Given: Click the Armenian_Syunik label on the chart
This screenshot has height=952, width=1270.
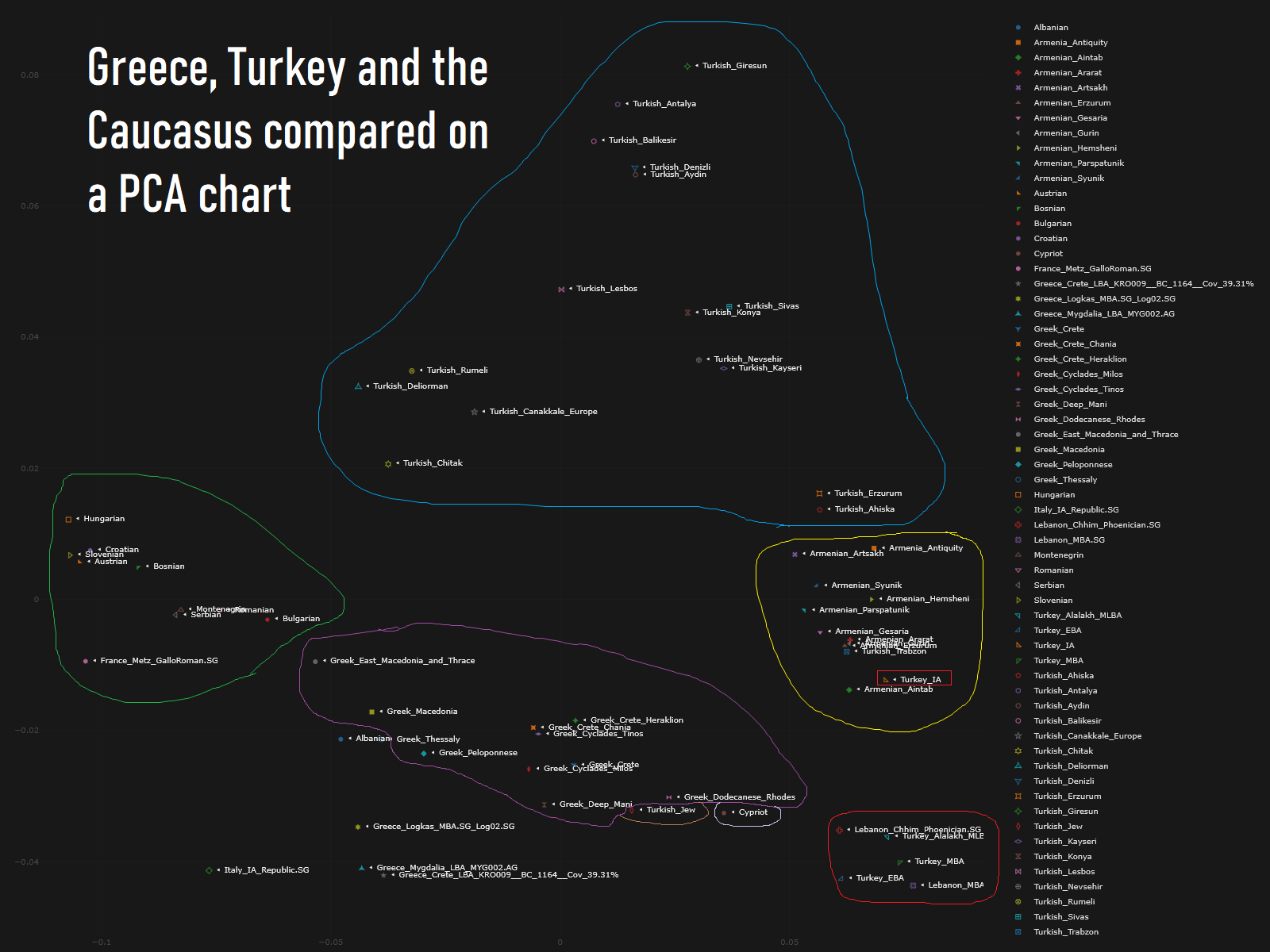Looking at the screenshot, I should (866, 585).
